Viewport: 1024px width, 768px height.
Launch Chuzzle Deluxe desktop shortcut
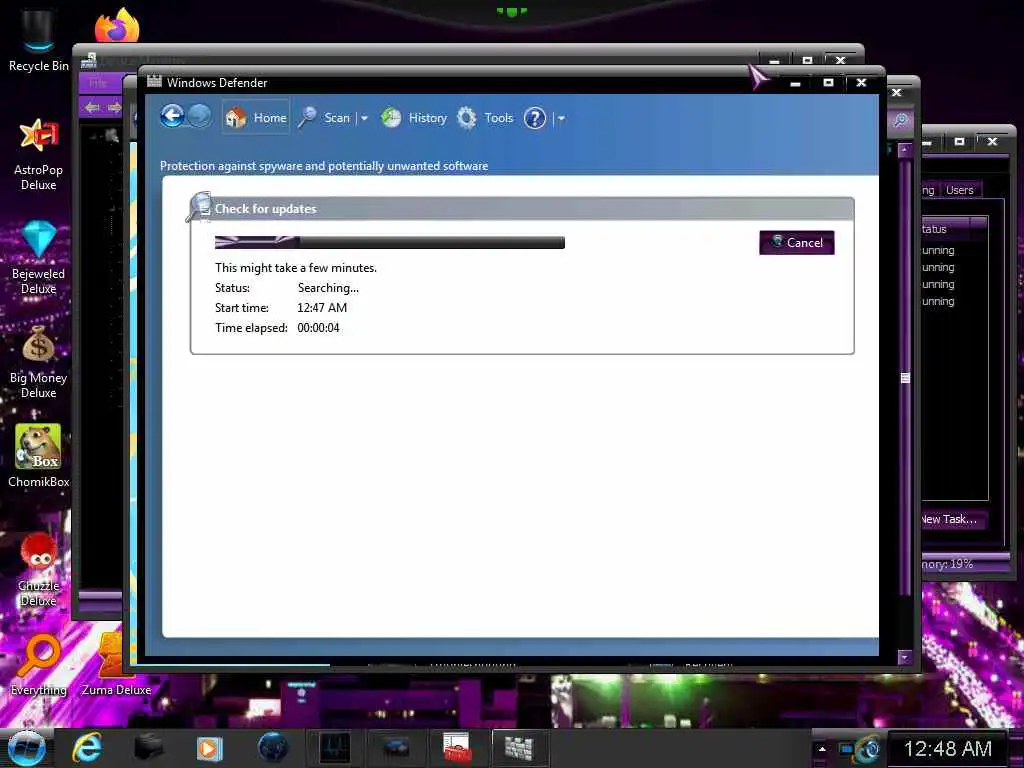pos(39,570)
